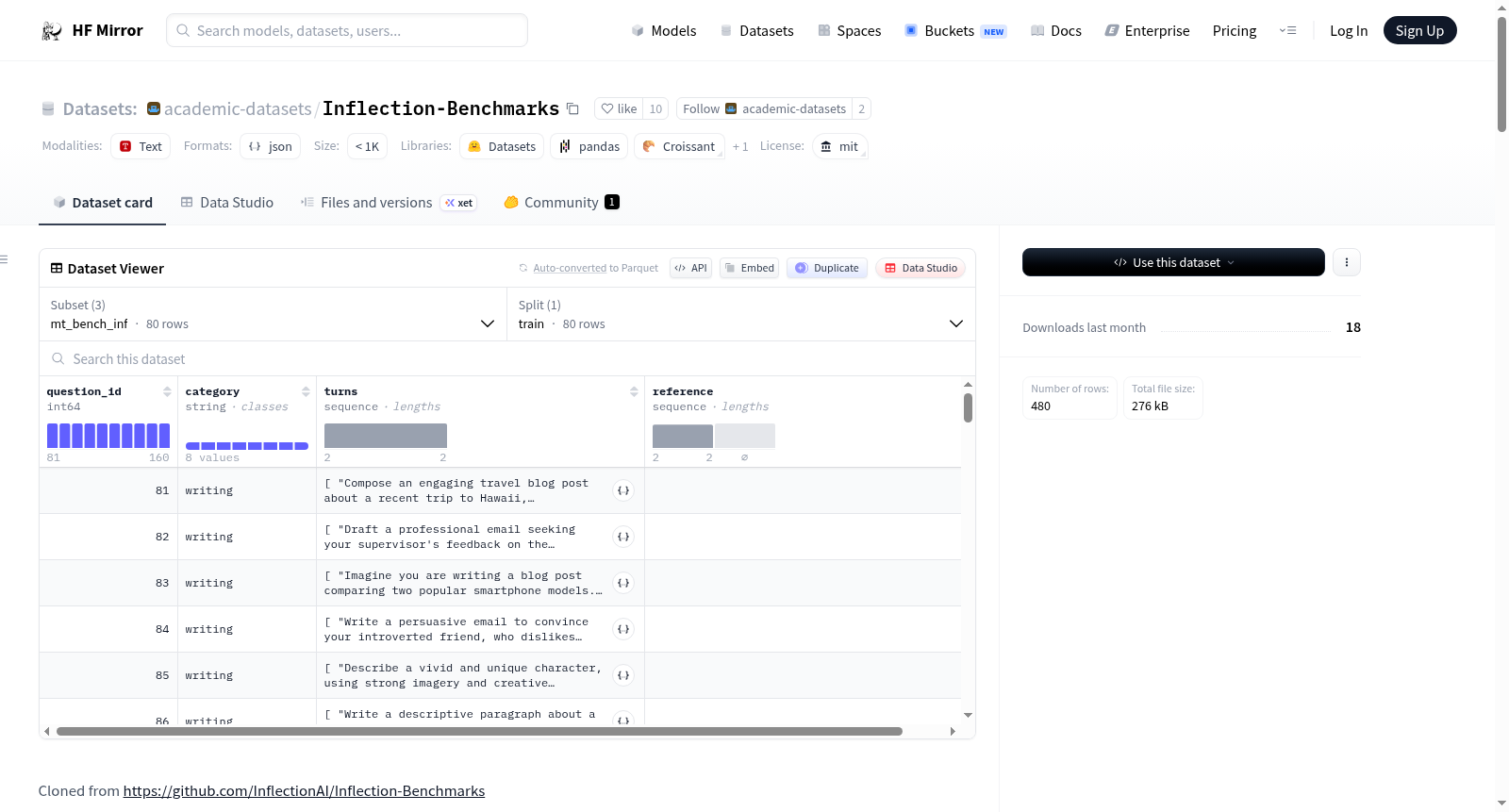
Task: Duplicate this dataset
Action: pos(827,268)
